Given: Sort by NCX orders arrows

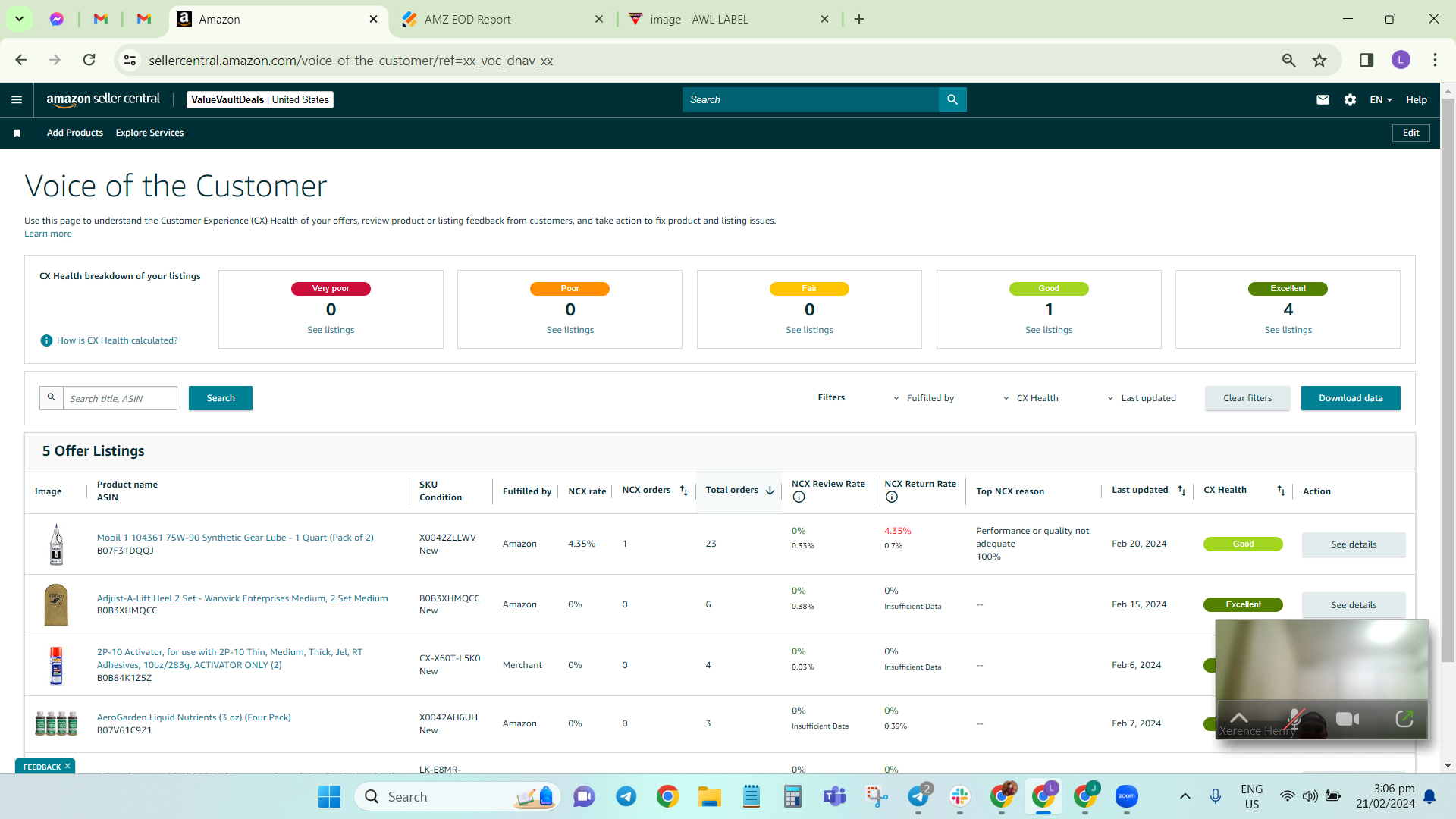Looking at the screenshot, I should (683, 491).
